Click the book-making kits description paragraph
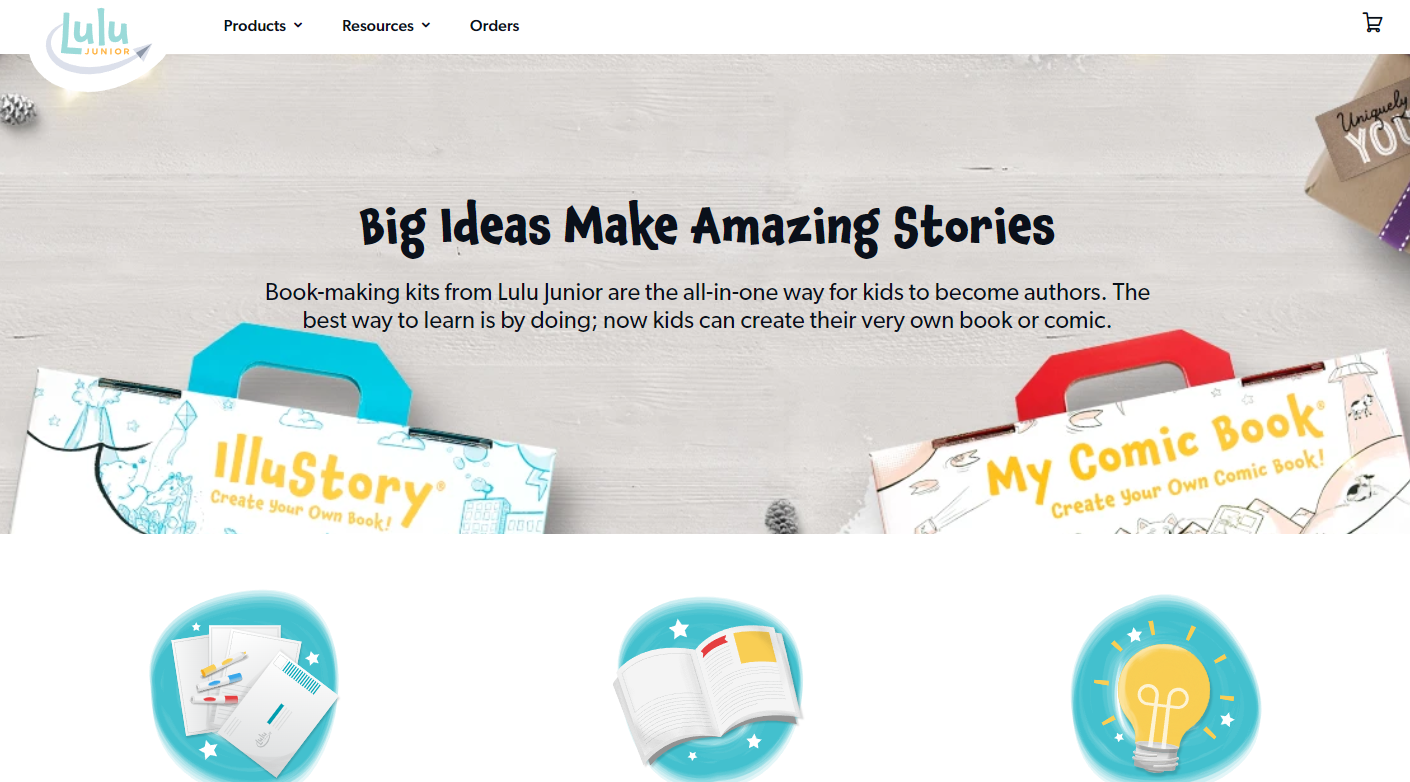 (707, 306)
